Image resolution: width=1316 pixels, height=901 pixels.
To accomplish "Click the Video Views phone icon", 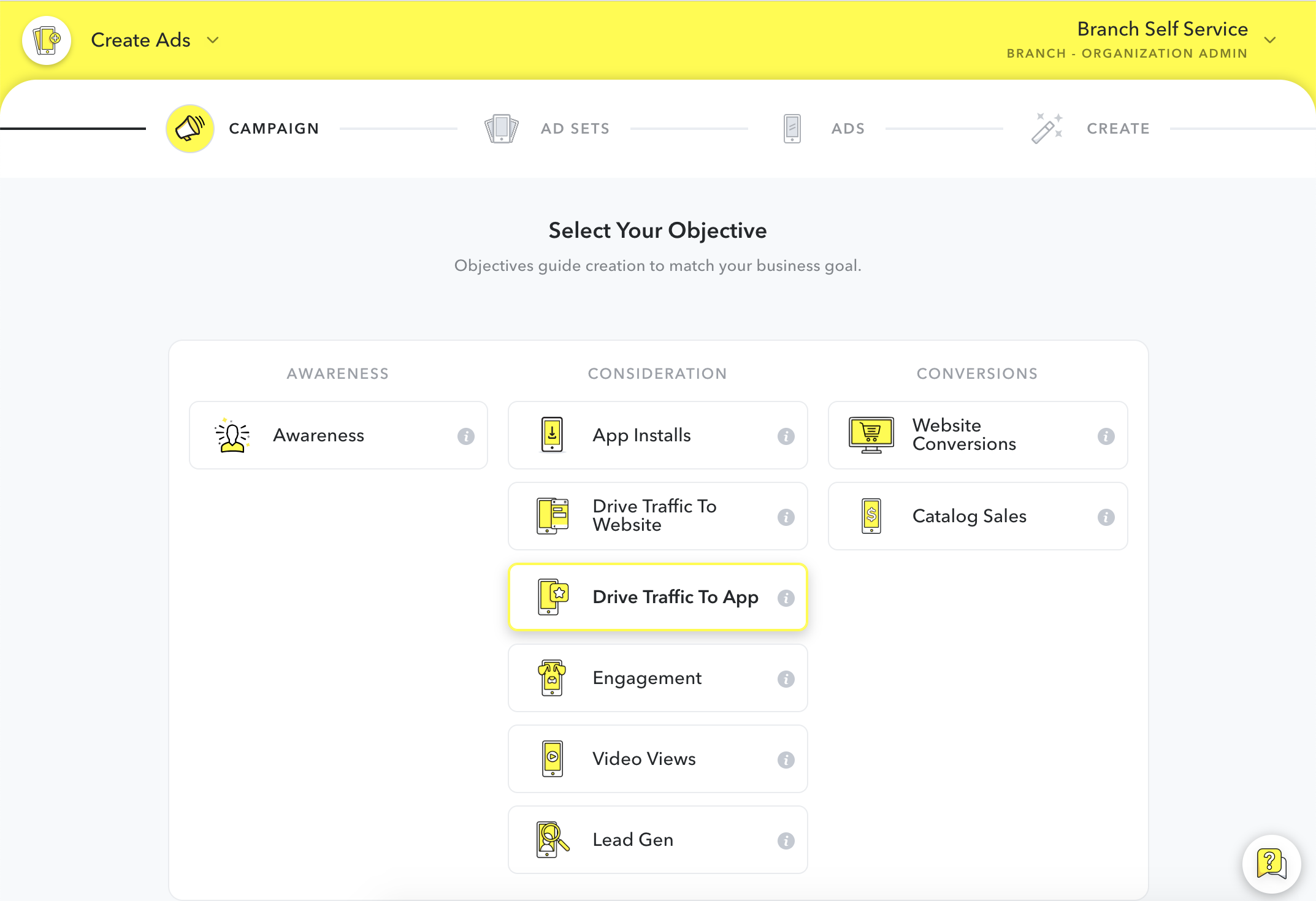I will pyautogui.click(x=553, y=759).
